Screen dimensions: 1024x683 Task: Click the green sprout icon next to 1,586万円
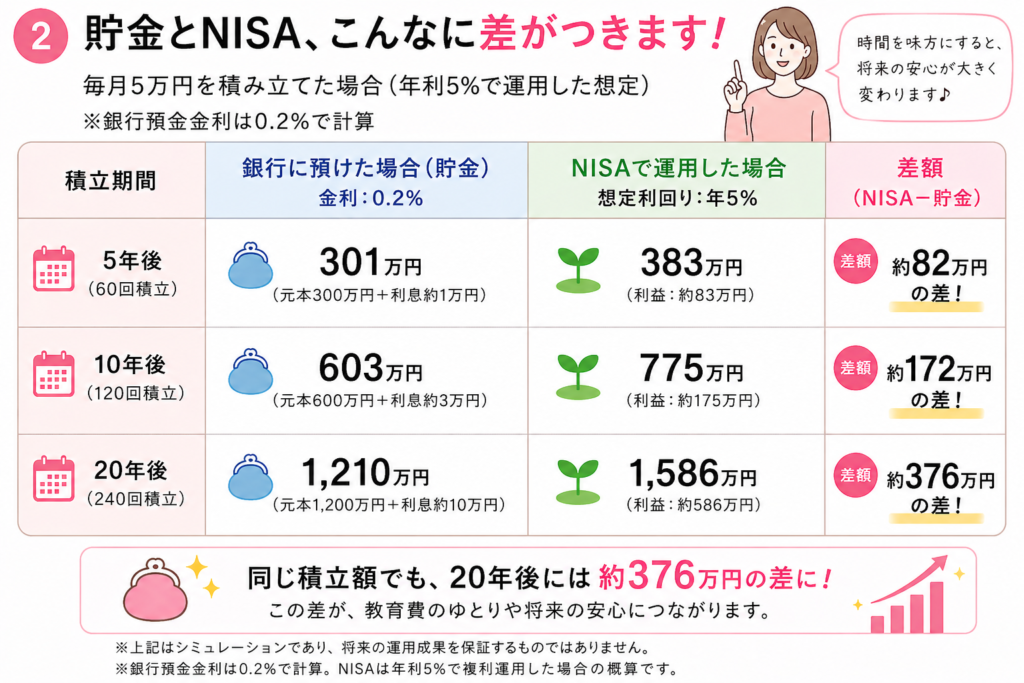(x=577, y=480)
